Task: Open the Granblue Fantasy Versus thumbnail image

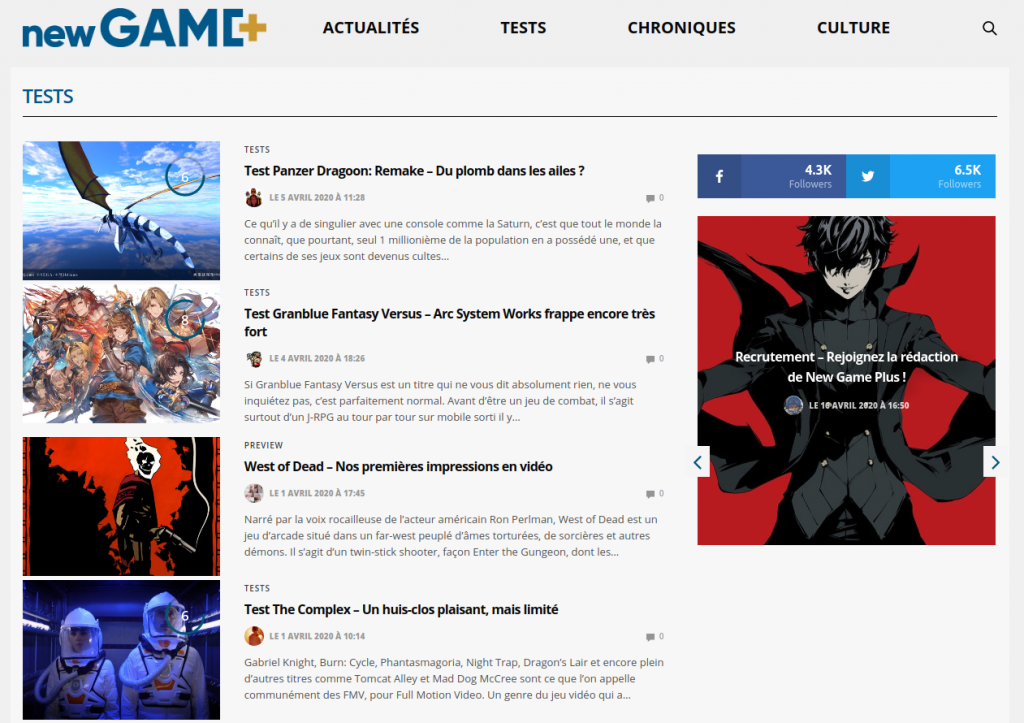Action: [121, 353]
